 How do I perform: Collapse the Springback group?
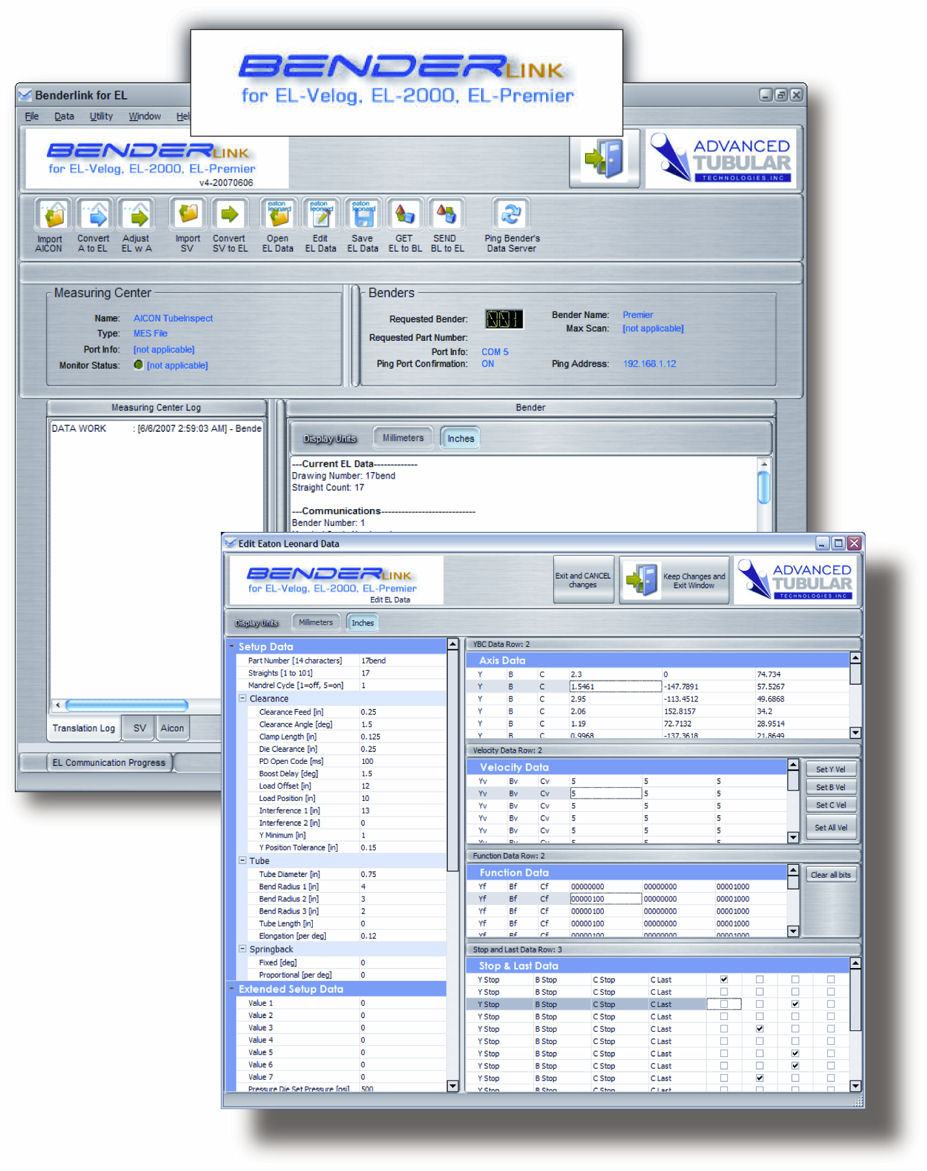pyautogui.click(x=242, y=948)
